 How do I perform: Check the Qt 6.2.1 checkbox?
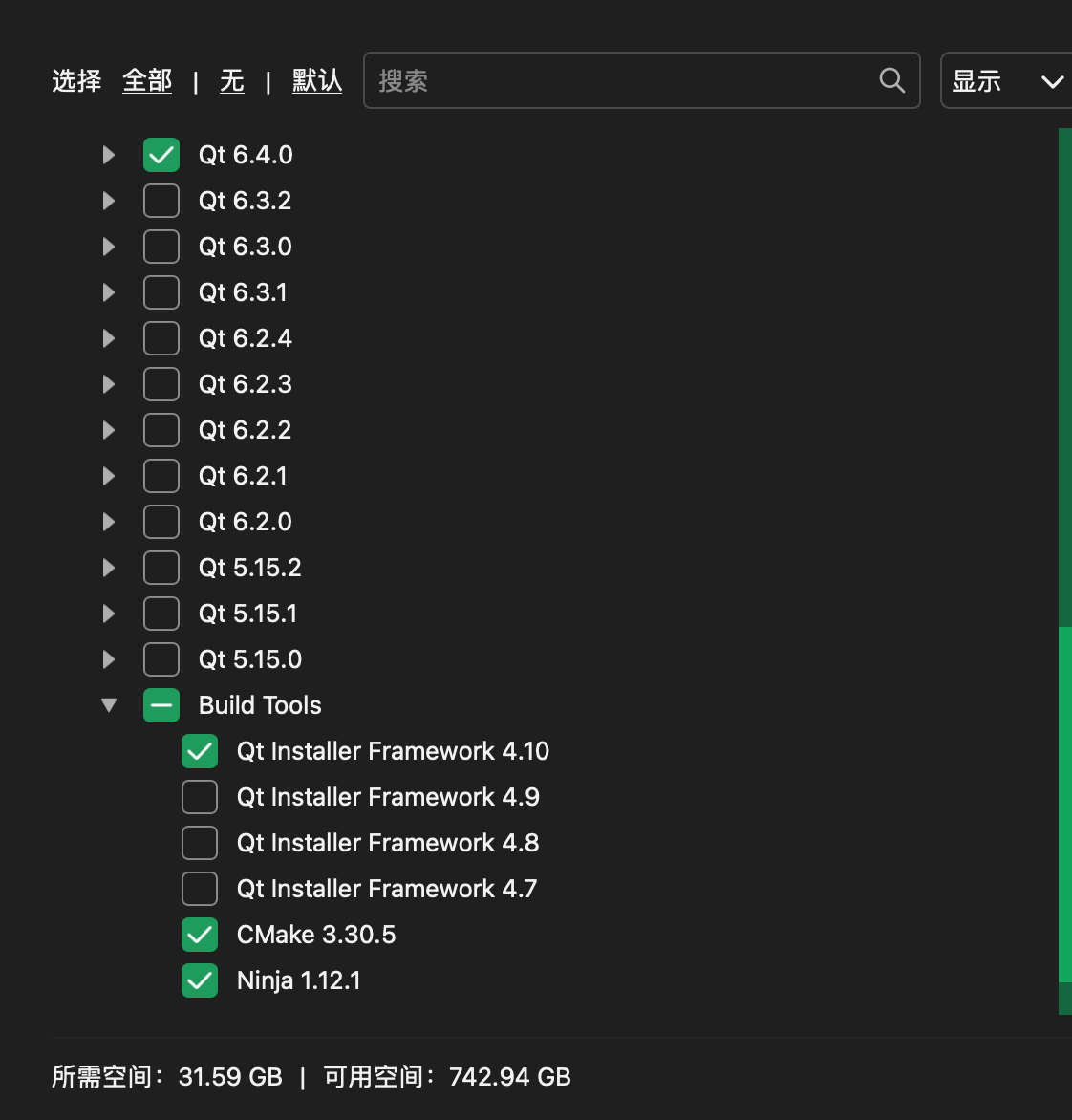pos(161,476)
